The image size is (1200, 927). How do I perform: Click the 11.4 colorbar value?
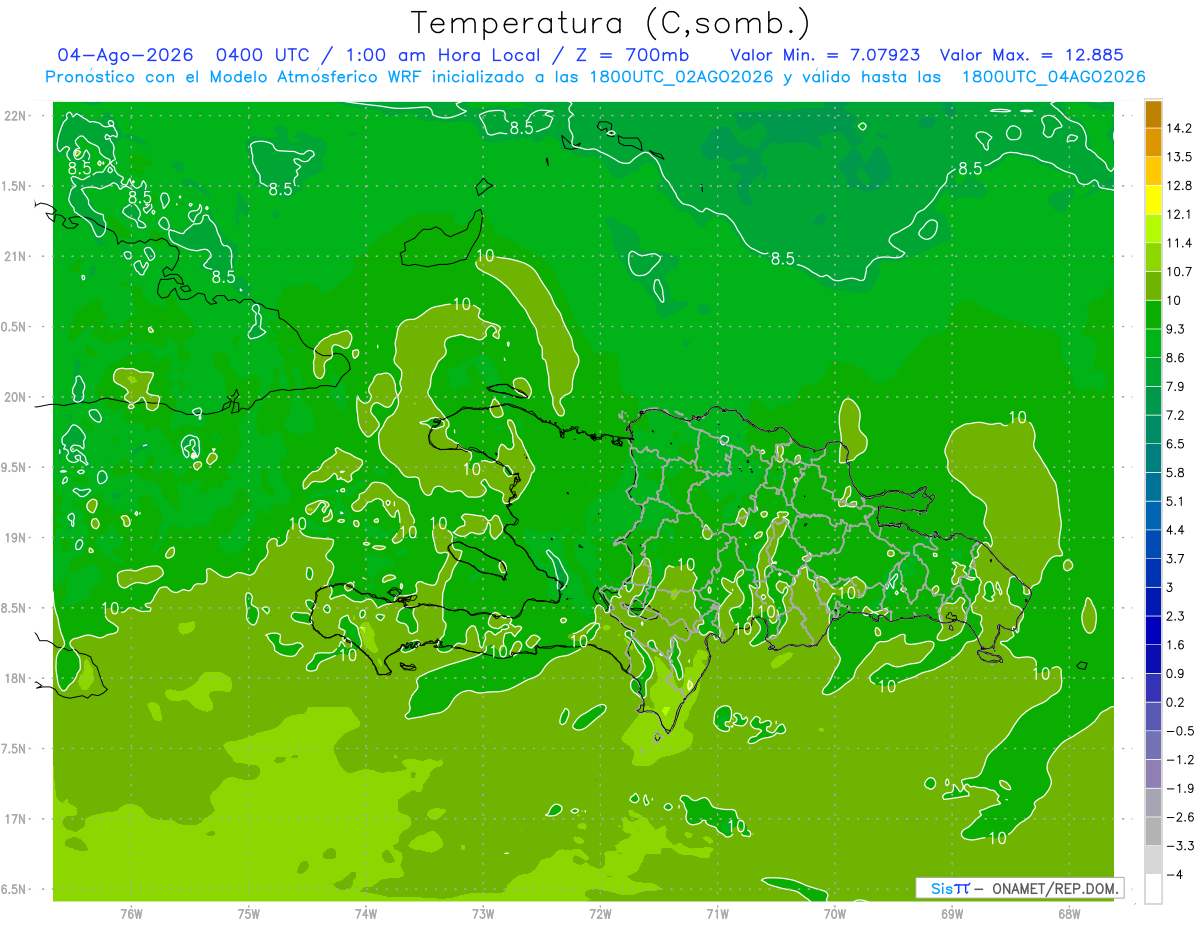coord(1179,243)
